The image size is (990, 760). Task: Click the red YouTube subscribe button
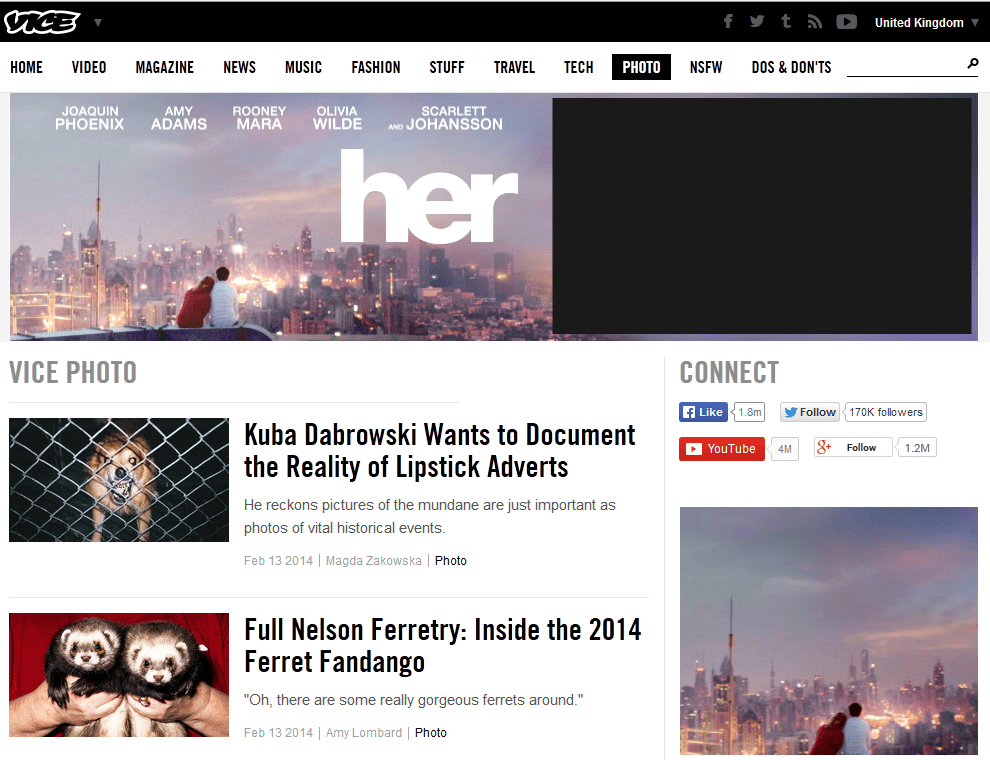click(x=722, y=449)
